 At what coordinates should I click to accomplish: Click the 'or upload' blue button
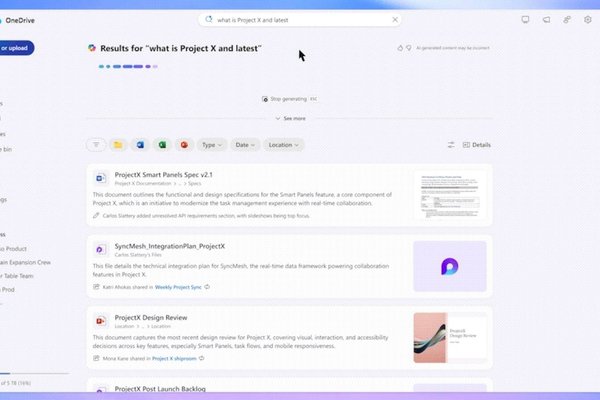point(15,48)
